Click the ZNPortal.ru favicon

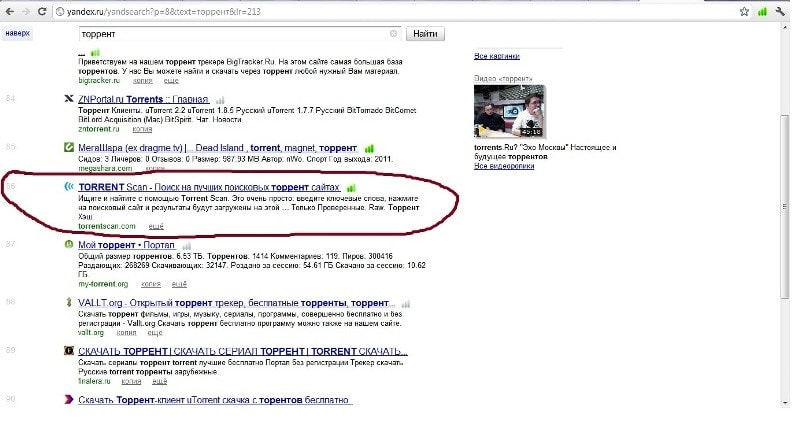[x=69, y=98]
